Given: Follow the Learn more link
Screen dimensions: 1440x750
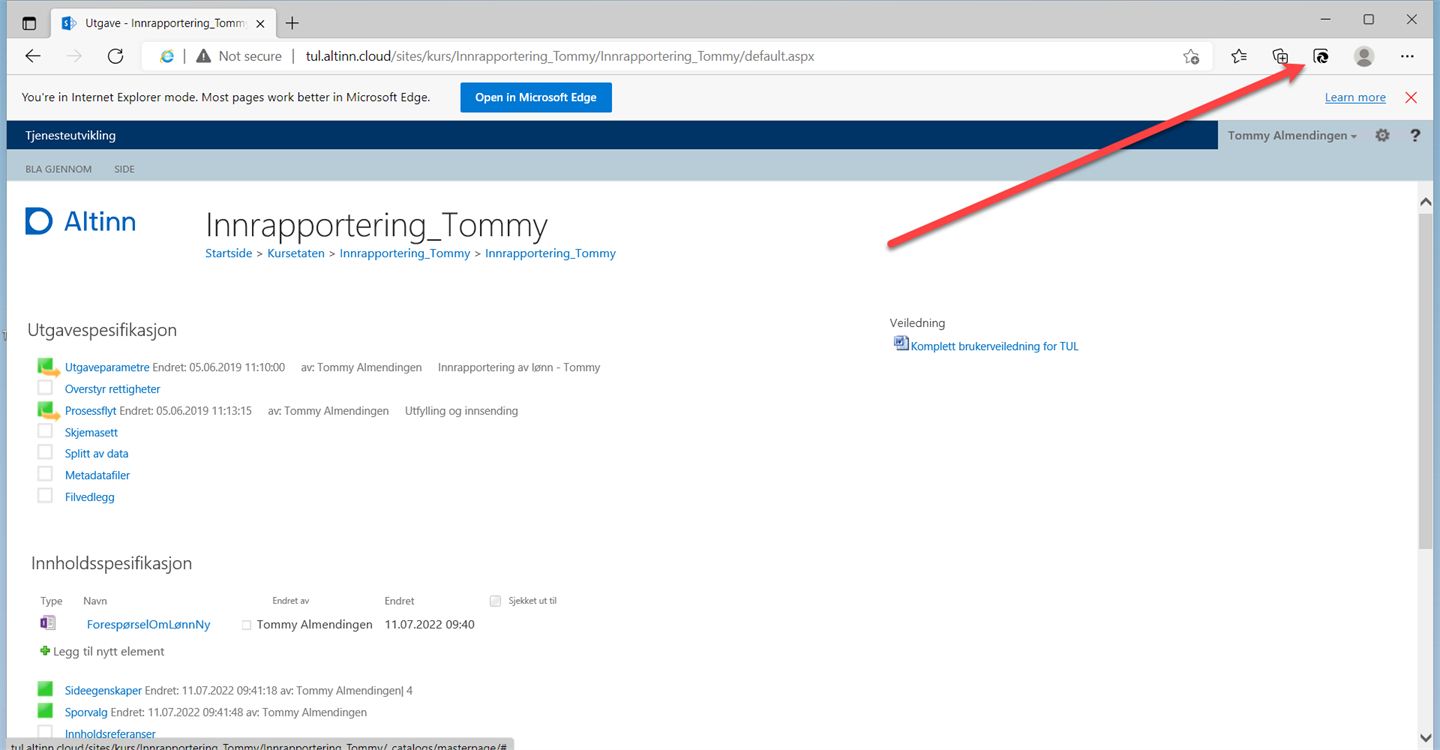Looking at the screenshot, I should (1355, 97).
